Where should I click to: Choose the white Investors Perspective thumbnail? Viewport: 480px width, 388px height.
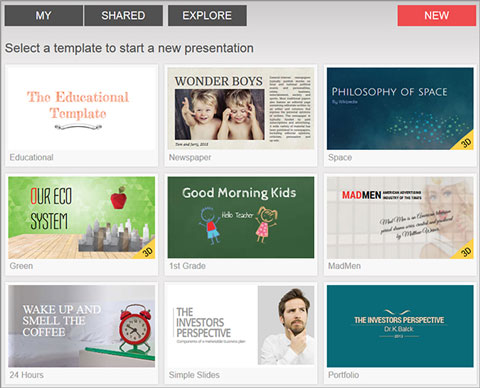click(x=241, y=326)
